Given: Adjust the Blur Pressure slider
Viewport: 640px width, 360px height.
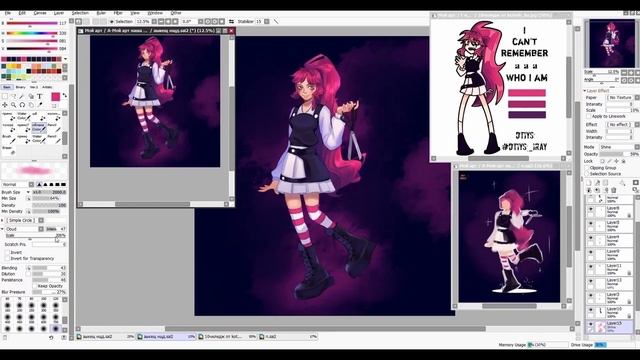Looking at the screenshot, I should coord(49,292).
